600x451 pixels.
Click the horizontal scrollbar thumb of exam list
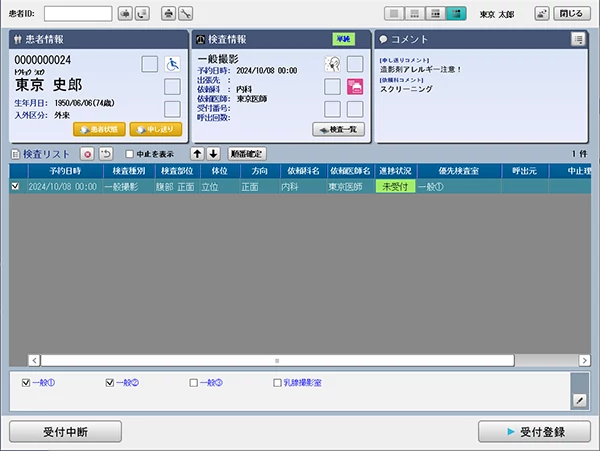(277, 360)
